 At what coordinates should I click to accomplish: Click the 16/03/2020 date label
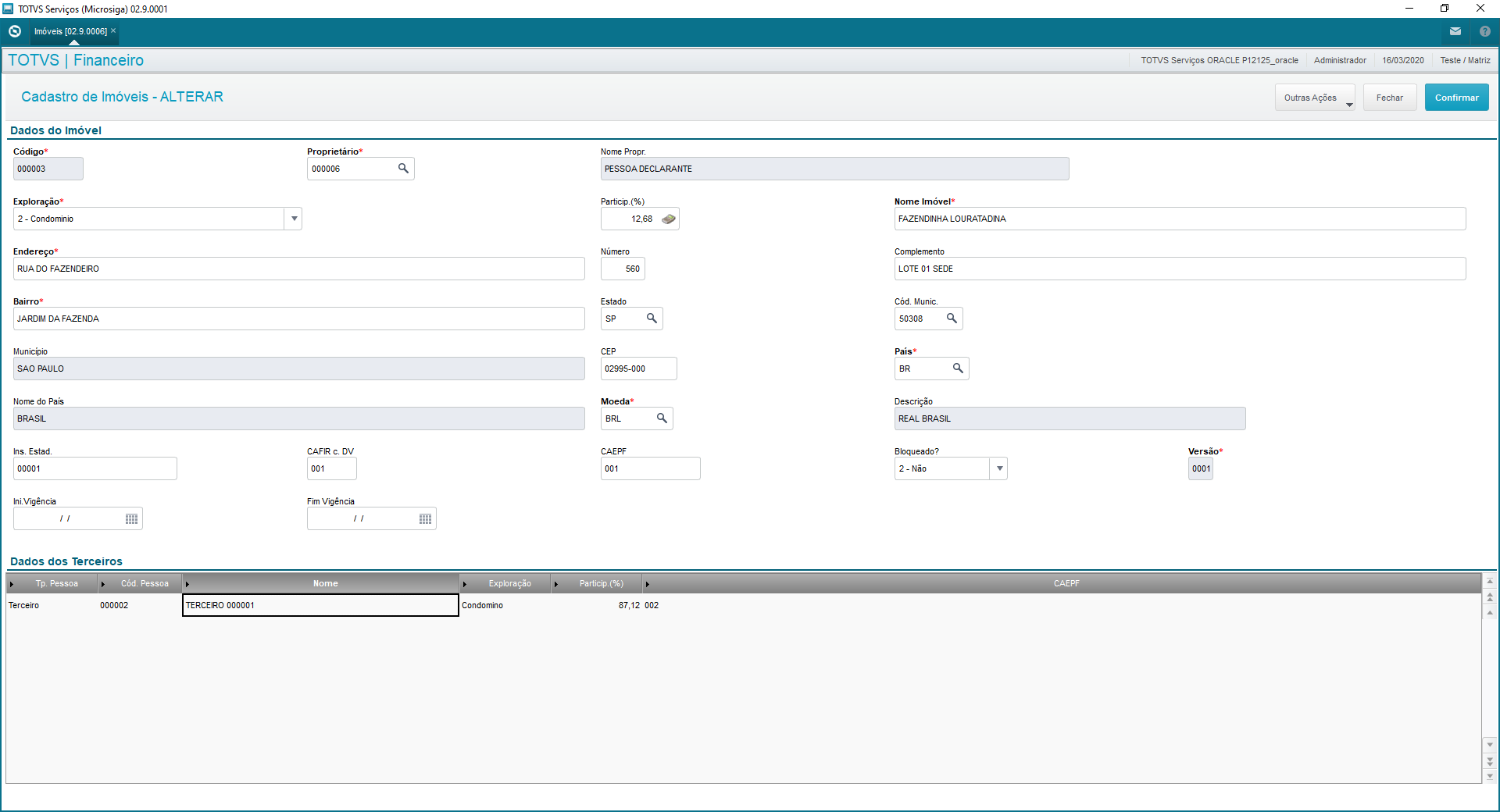tap(1402, 60)
